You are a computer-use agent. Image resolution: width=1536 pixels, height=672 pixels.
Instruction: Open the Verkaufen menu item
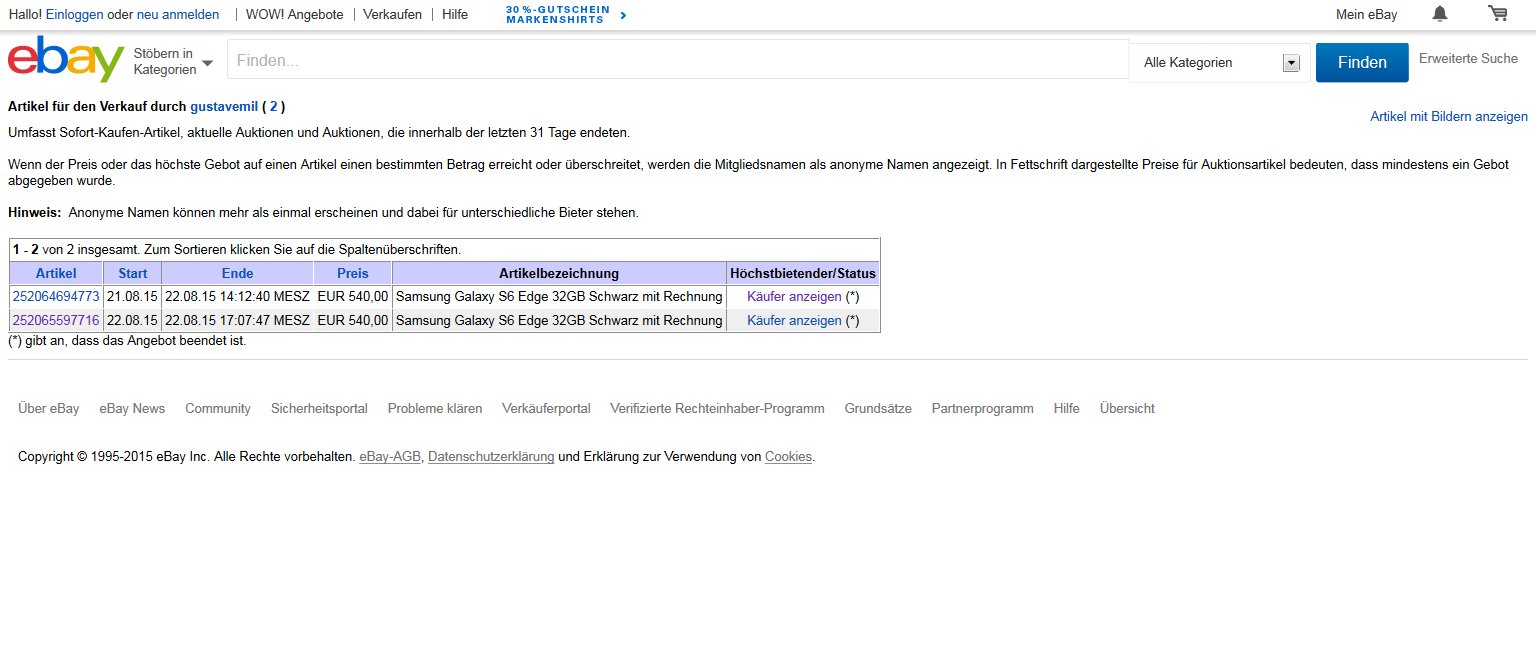[x=392, y=15]
